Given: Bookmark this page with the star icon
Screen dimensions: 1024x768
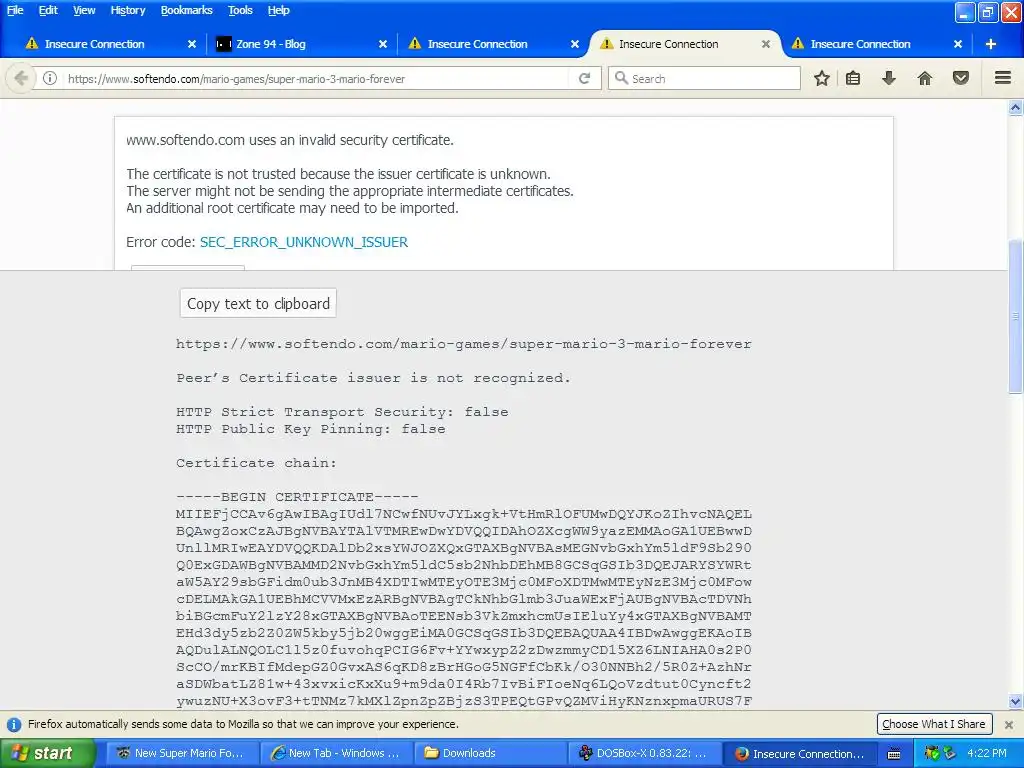Looking at the screenshot, I should (x=822, y=78).
